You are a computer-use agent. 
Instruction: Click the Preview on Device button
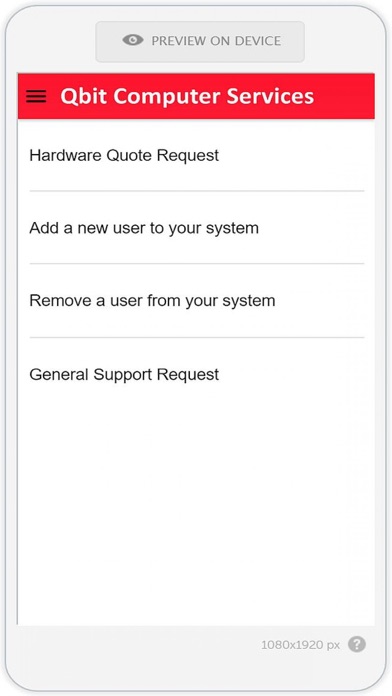pyautogui.click(x=200, y=41)
